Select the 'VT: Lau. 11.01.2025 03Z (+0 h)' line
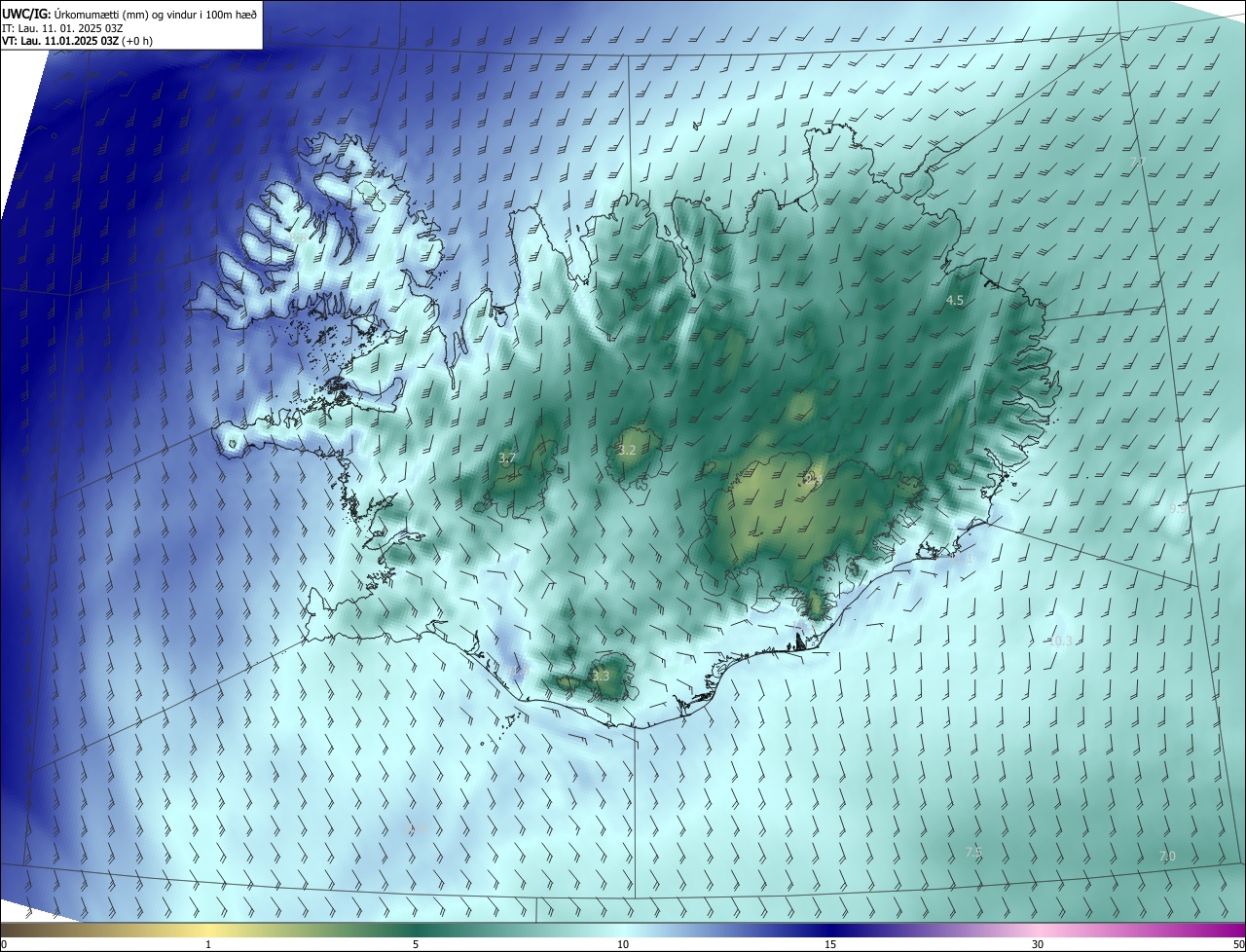 tap(77, 41)
